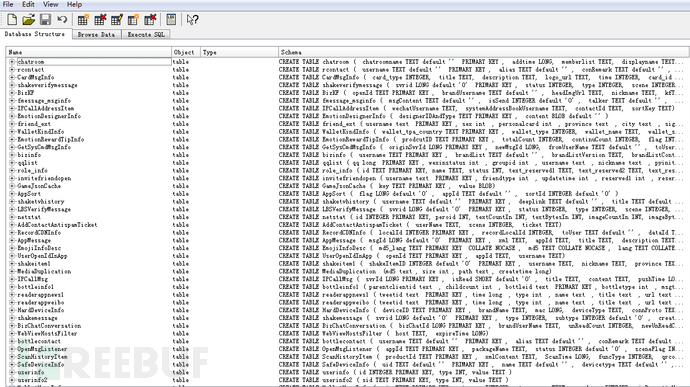Image resolution: width=690 pixels, height=387 pixels.
Task: Select the WebViewHostsFilter row name
Action: click(47, 333)
